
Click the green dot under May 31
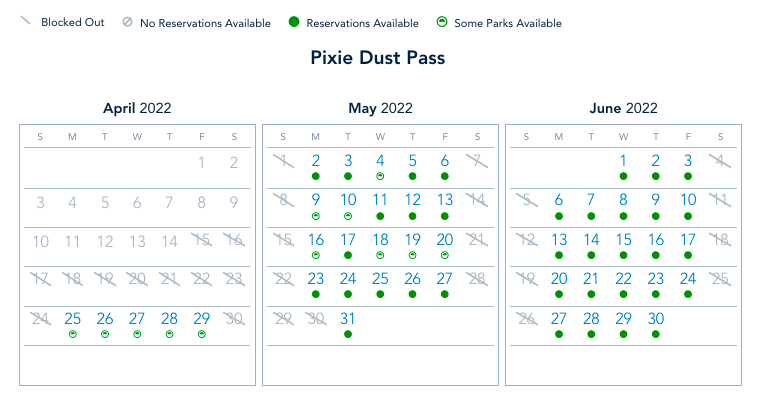pyautogui.click(x=348, y=334)
